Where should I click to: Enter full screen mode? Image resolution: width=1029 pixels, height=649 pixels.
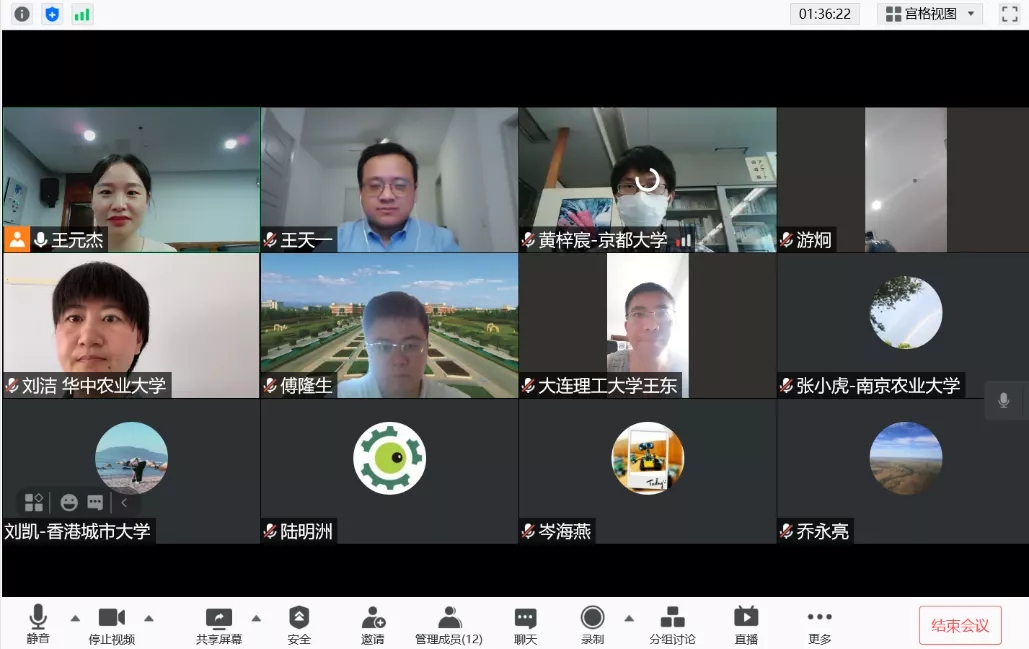point(1009,14)
